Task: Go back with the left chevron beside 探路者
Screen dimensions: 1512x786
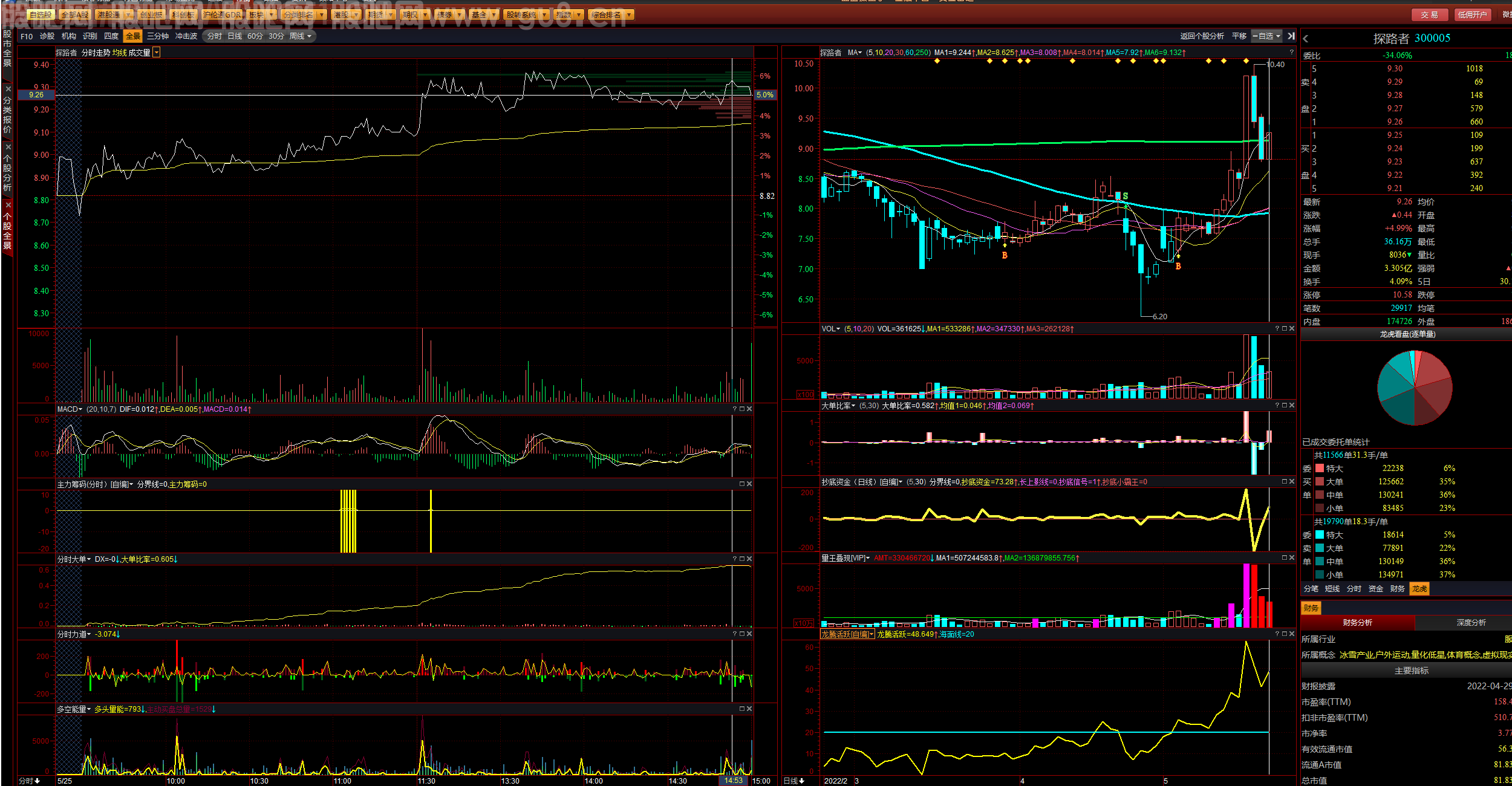Action: [x=1306, y=39]
